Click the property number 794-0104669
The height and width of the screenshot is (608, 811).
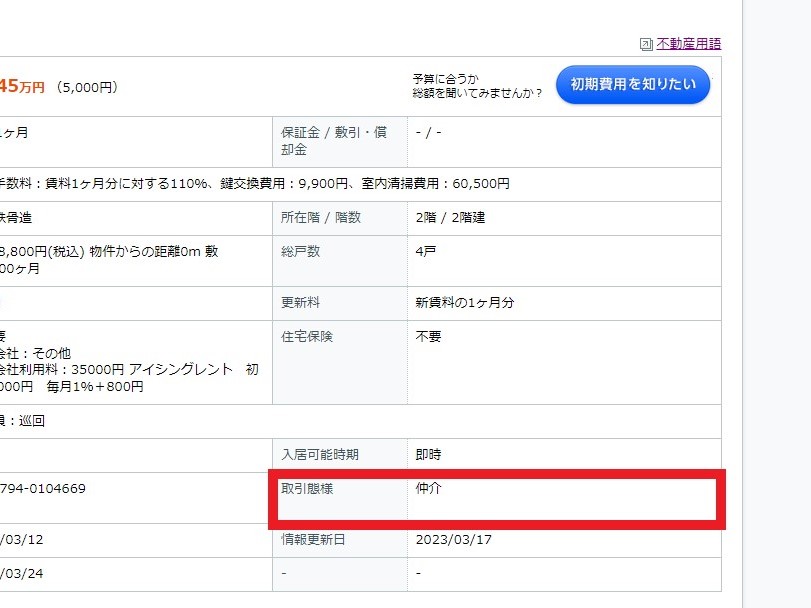click(42, 489)
